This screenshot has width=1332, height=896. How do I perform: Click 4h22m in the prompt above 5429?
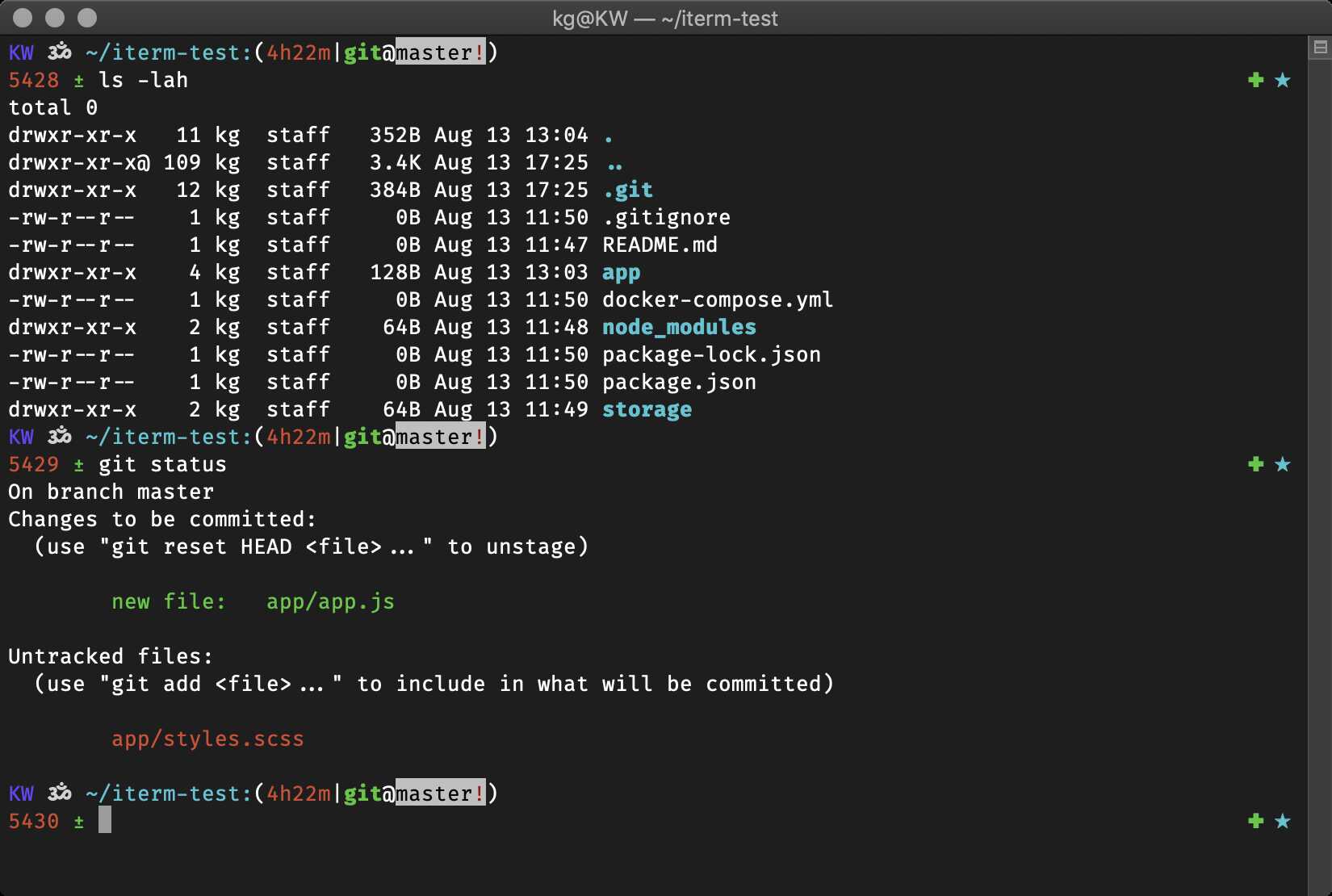tap(299, 437)
